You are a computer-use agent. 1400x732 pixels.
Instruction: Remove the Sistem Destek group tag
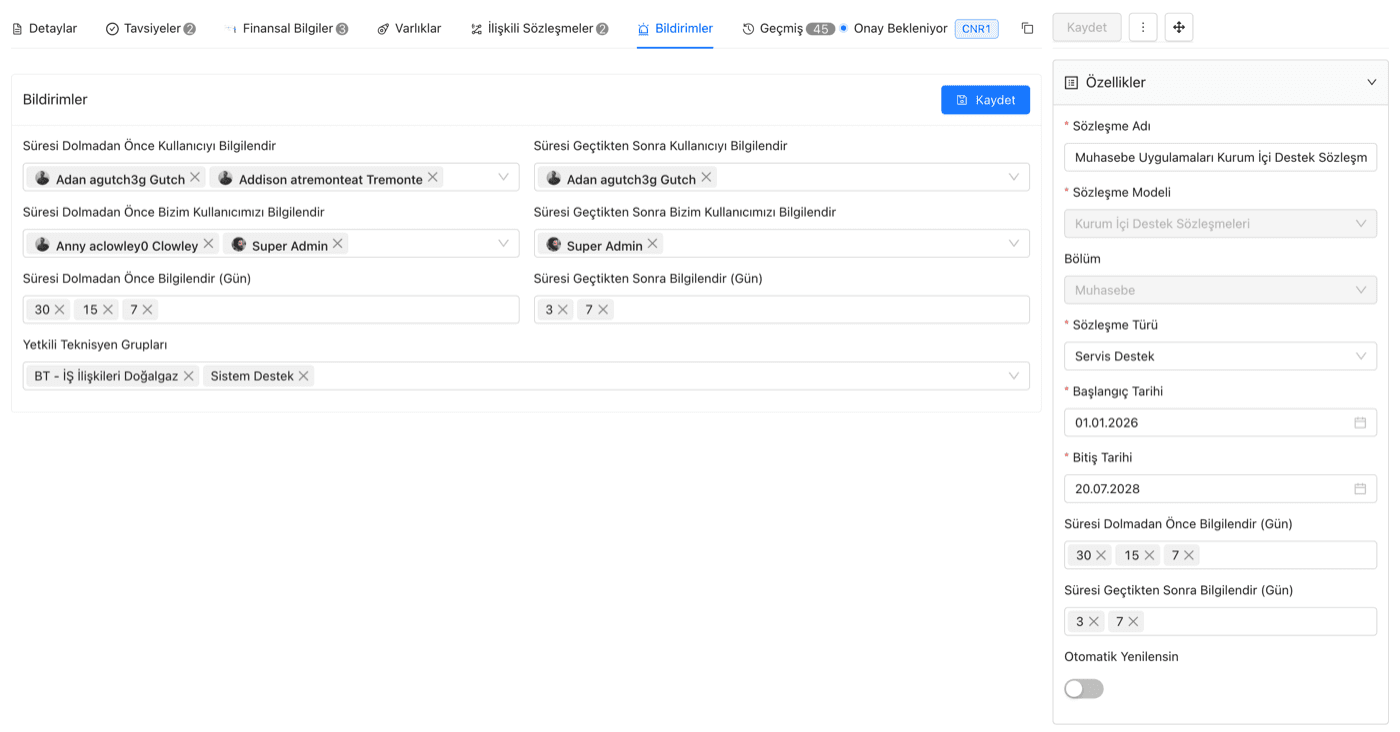point(304,376)
